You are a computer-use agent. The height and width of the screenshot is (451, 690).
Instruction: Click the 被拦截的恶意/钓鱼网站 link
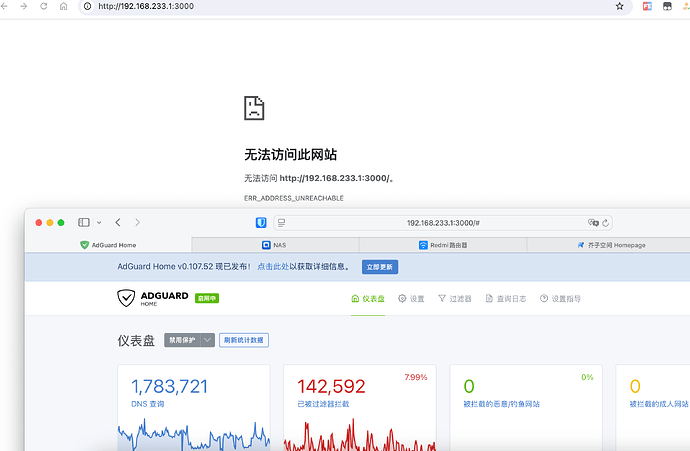[x=502, y=404]
